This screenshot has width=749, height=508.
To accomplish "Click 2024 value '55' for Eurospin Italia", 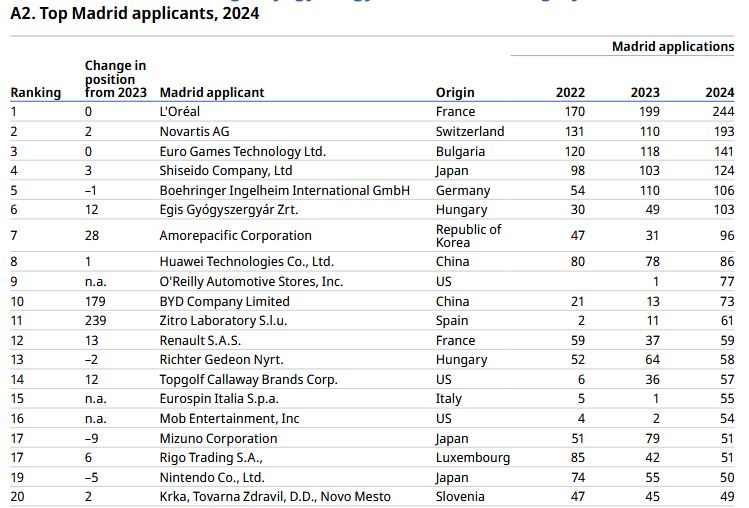I will pos(727,399).
